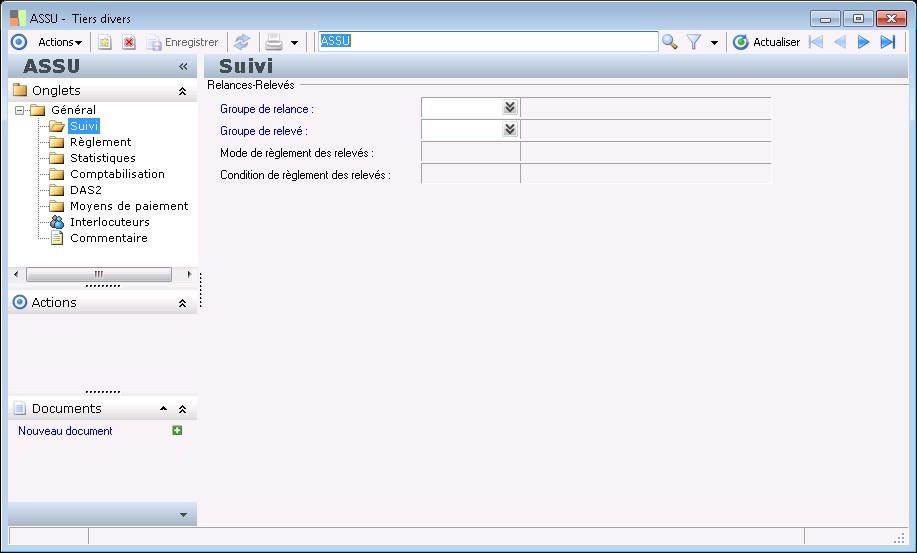Delete record using the red X icon
This screenshot has width=917, height=553.
pyautogui.click(x=129, y=42)
